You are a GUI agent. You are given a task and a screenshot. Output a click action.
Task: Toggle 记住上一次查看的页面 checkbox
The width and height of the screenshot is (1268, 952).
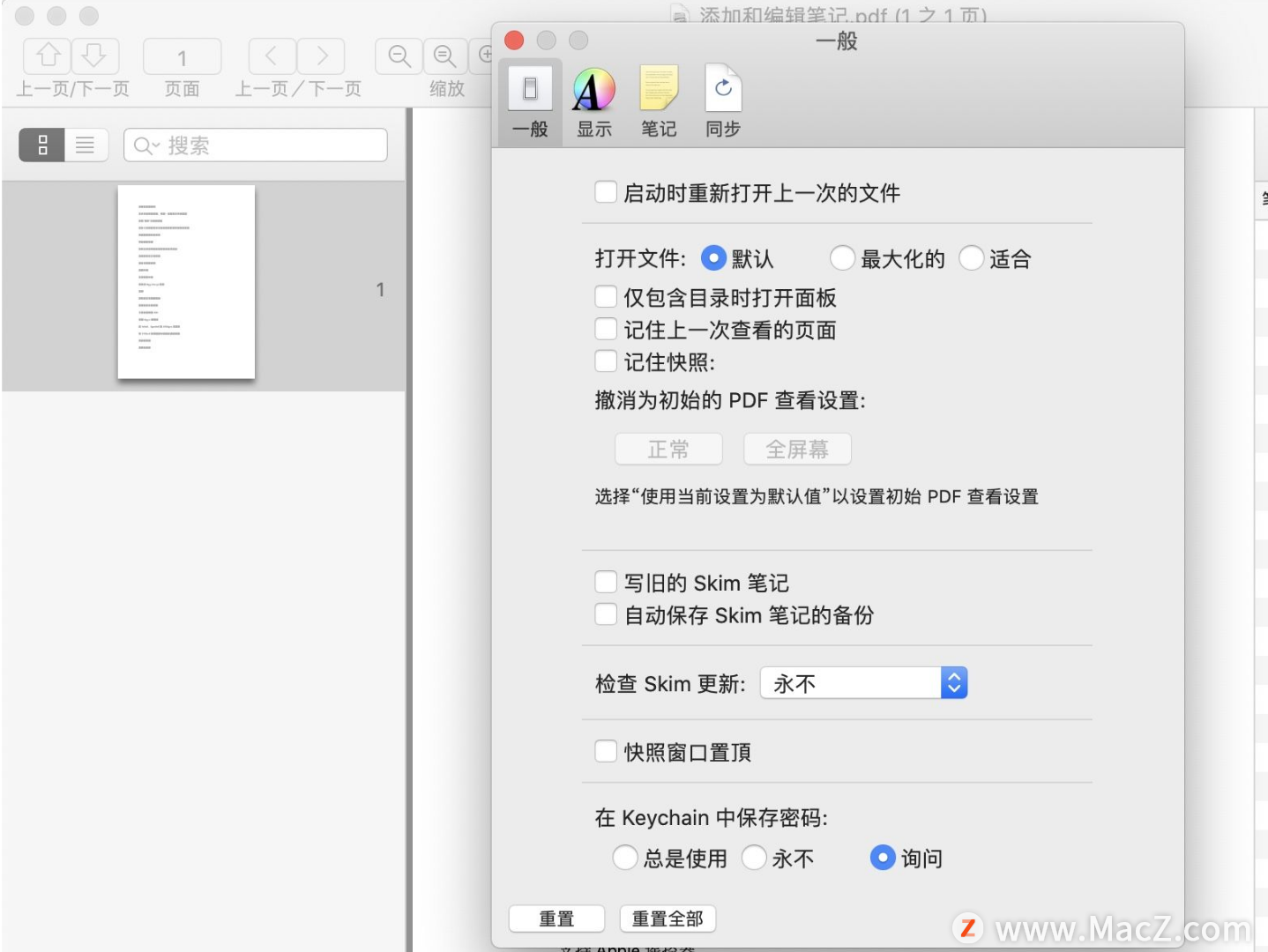pos(606,329)
